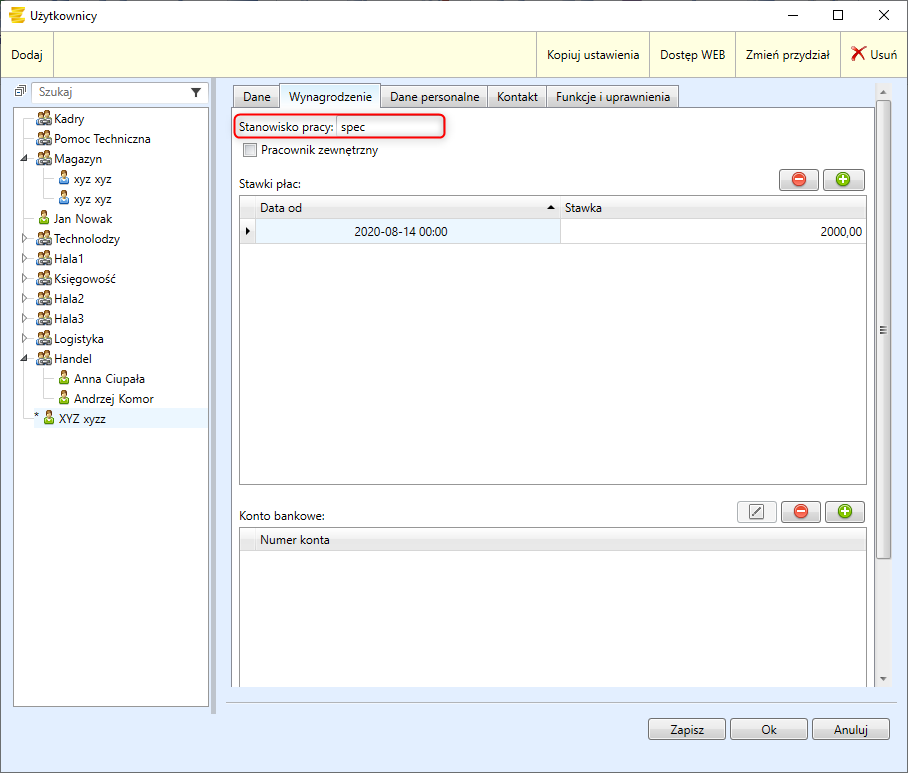This screenshot has width=908, height=773.
Task: Click the collapse-all icon left of search
Action: [20, 92]
